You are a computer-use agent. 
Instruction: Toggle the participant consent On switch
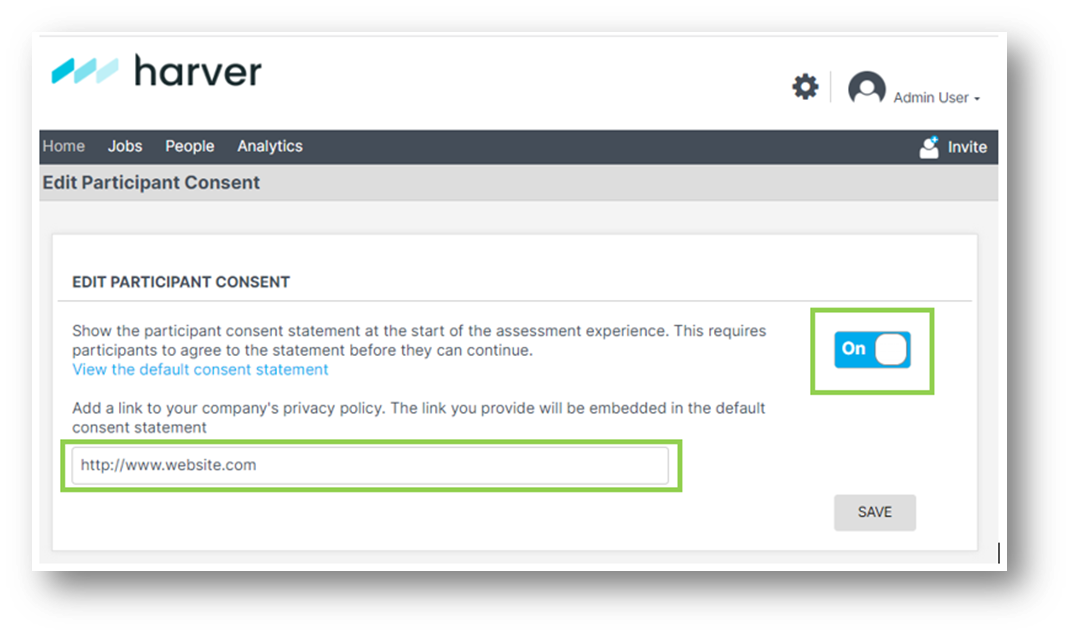pos(872,349)
